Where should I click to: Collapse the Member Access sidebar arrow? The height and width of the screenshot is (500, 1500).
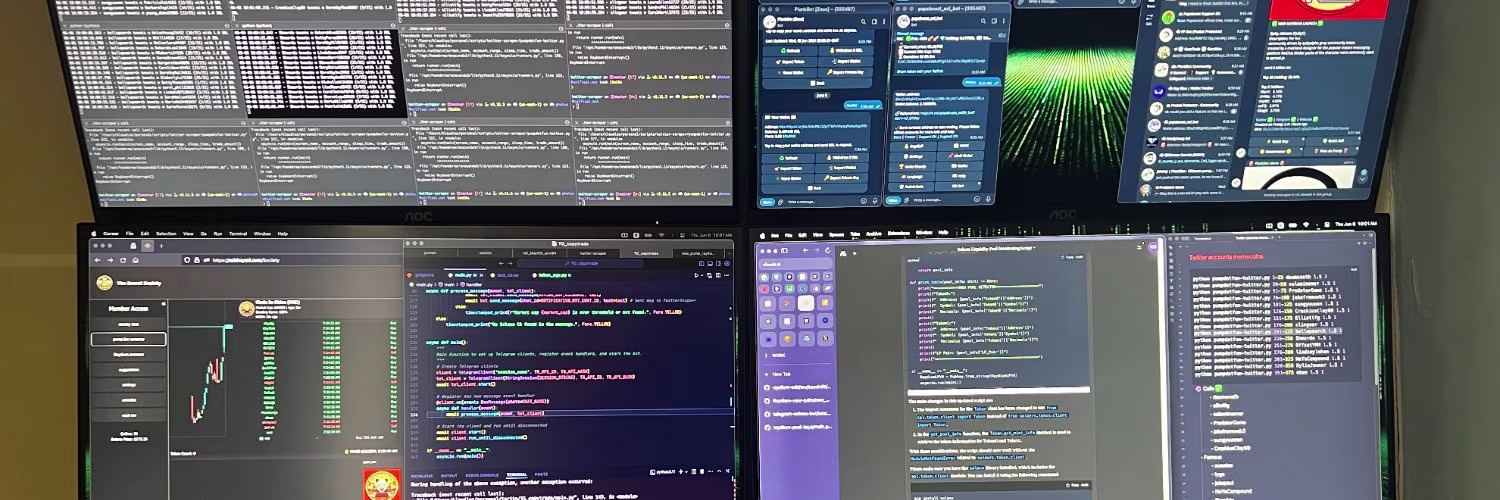tap(163, 303)
